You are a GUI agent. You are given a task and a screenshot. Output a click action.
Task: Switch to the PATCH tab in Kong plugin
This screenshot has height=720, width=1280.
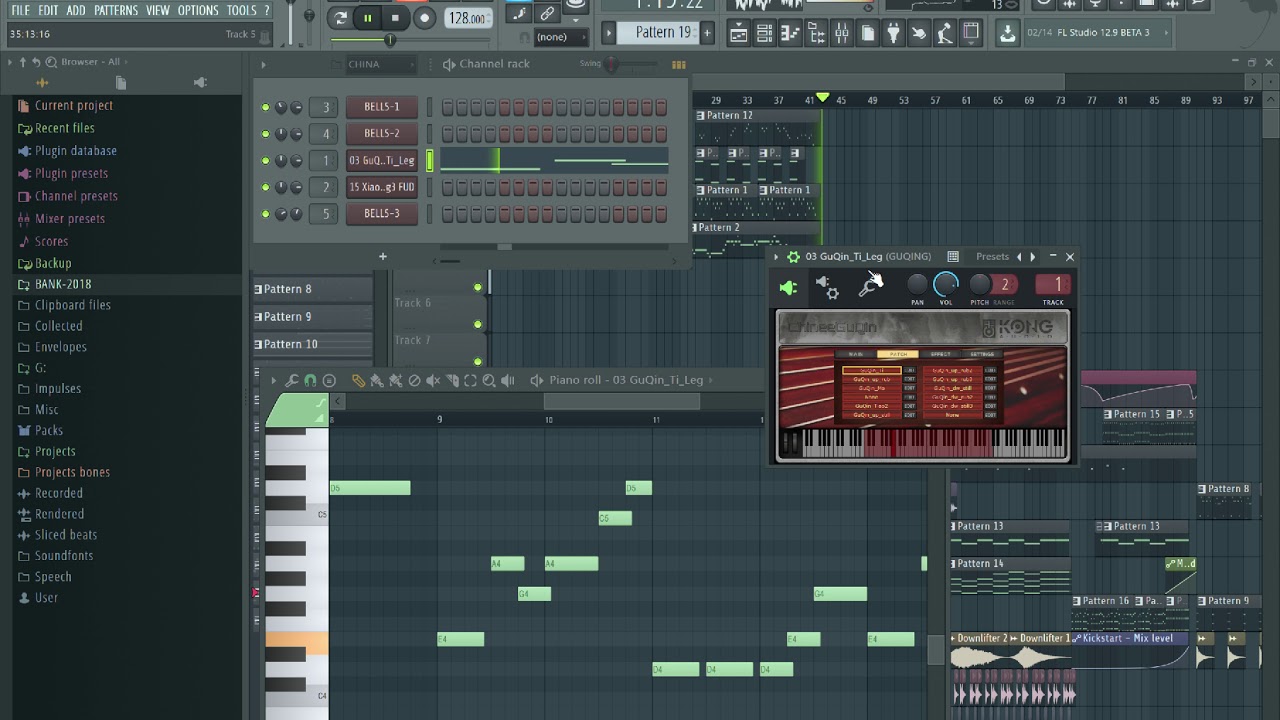[x=898, y=354]
